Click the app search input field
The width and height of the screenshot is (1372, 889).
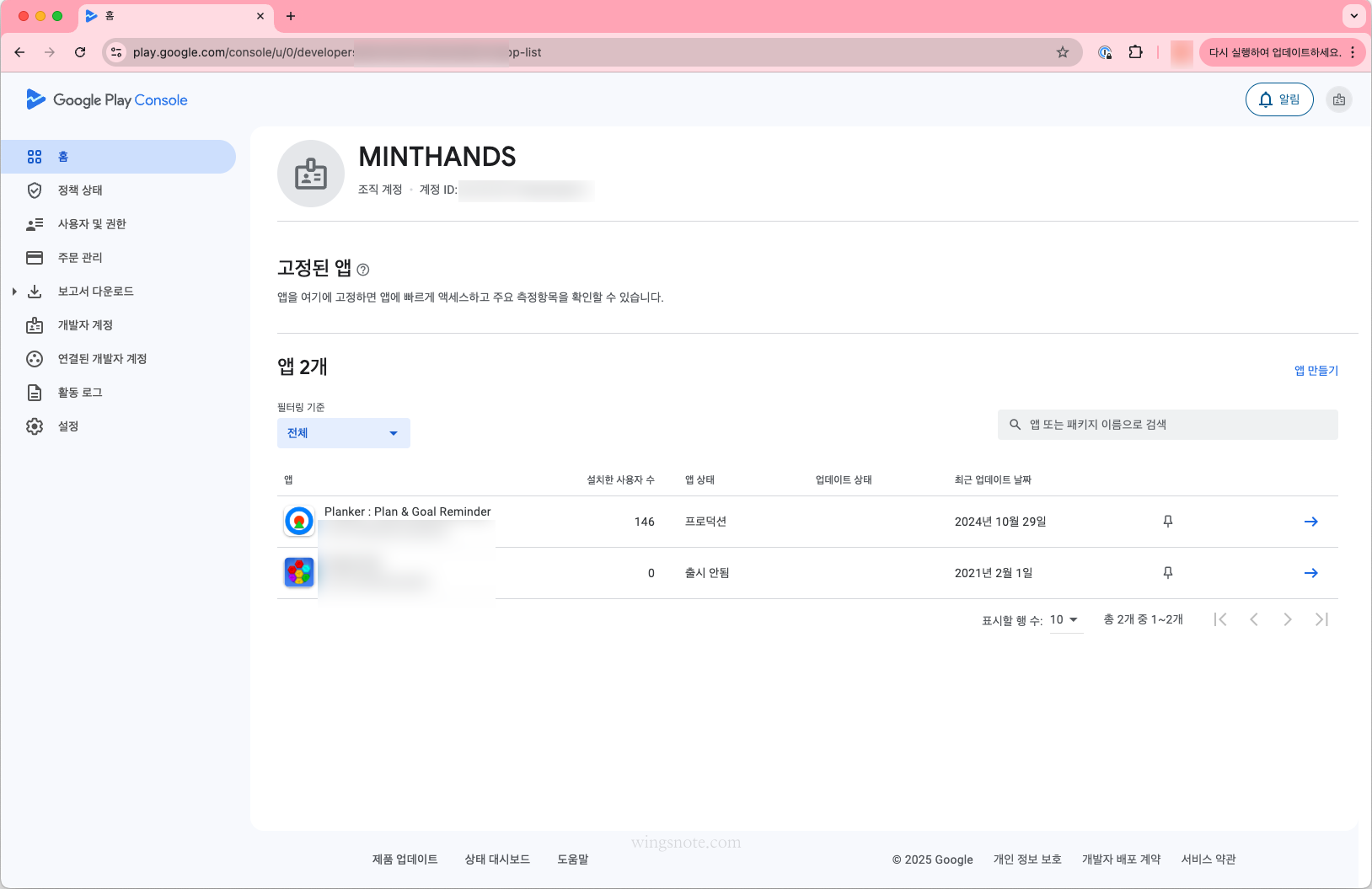coord(1168,425)
